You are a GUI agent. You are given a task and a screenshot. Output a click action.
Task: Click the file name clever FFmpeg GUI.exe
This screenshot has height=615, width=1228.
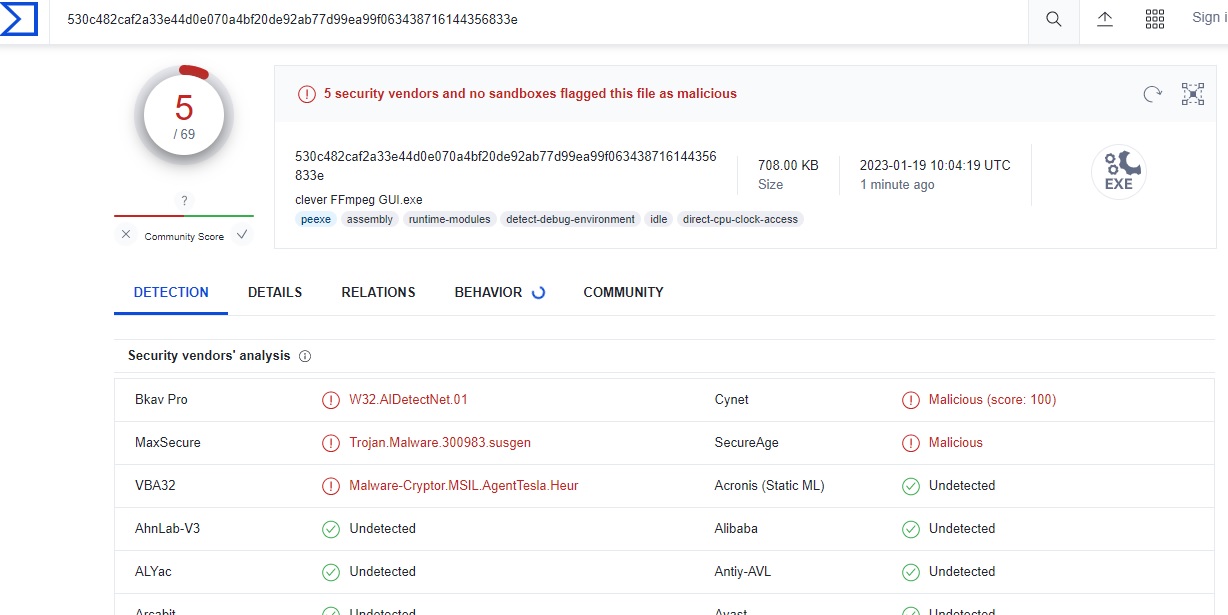pyautogui.click(x=359, y=200)
